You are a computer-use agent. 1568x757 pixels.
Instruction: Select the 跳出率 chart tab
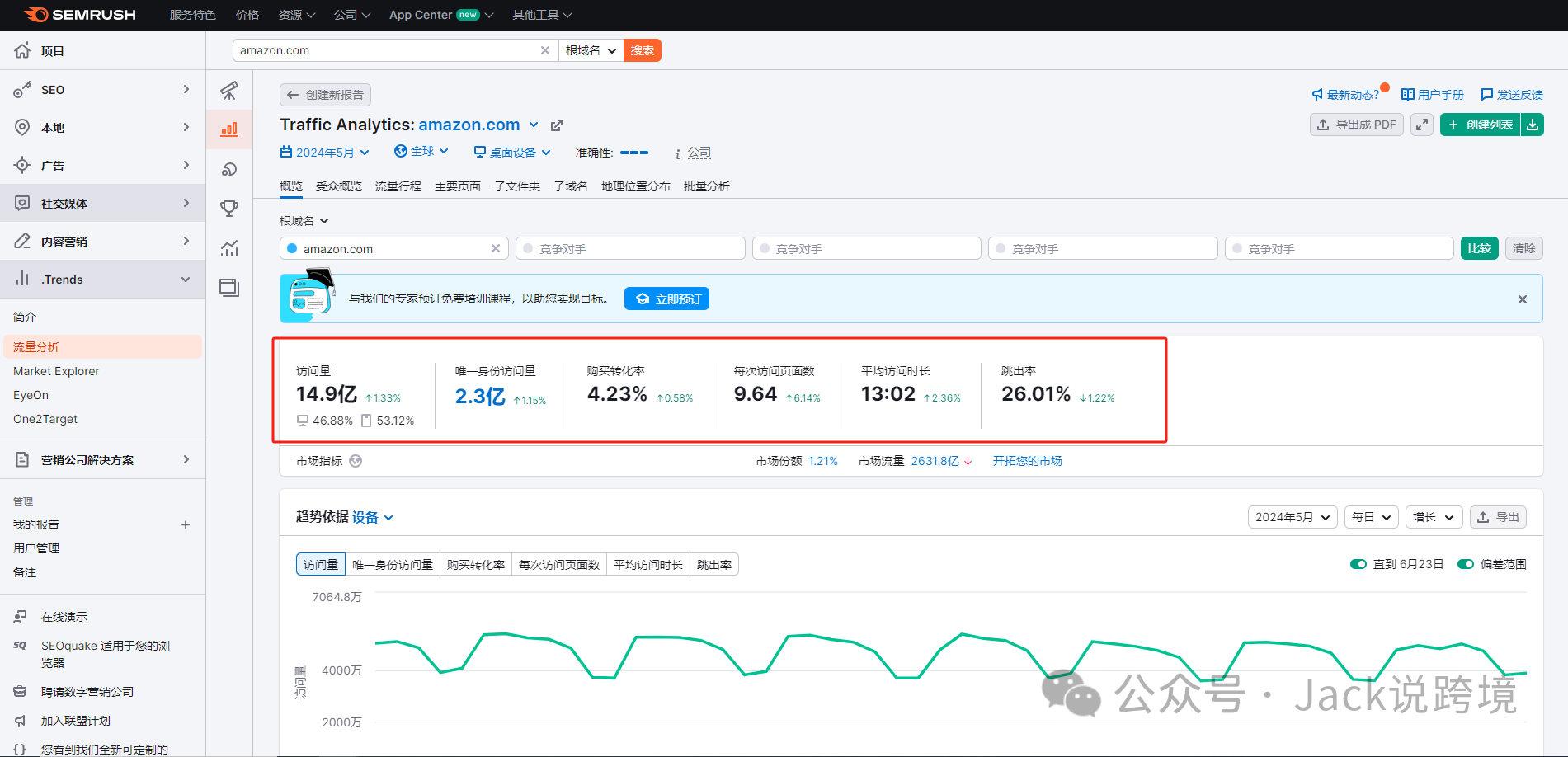click(714, 565)
